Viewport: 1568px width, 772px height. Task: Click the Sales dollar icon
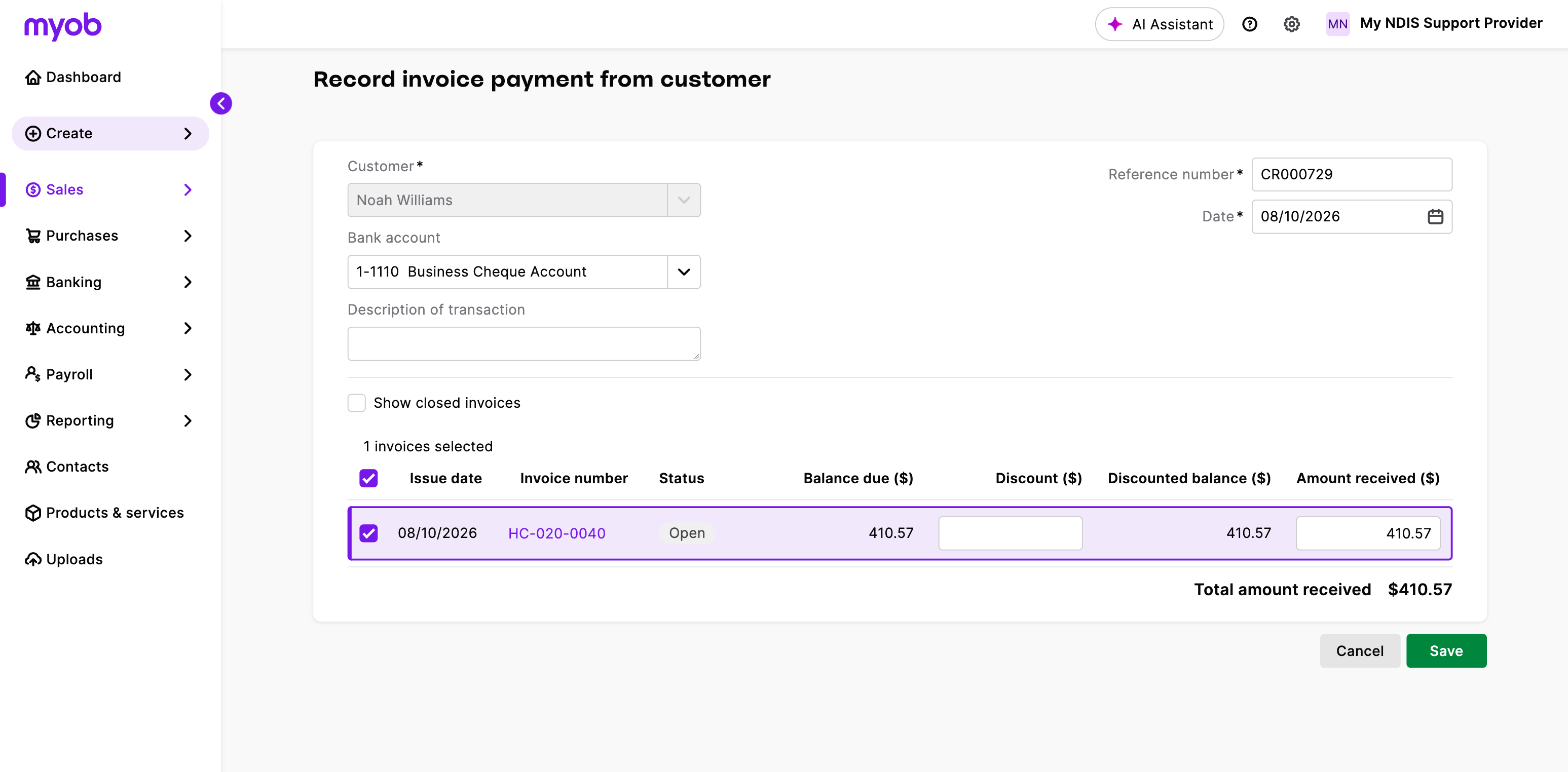(33, 190)
